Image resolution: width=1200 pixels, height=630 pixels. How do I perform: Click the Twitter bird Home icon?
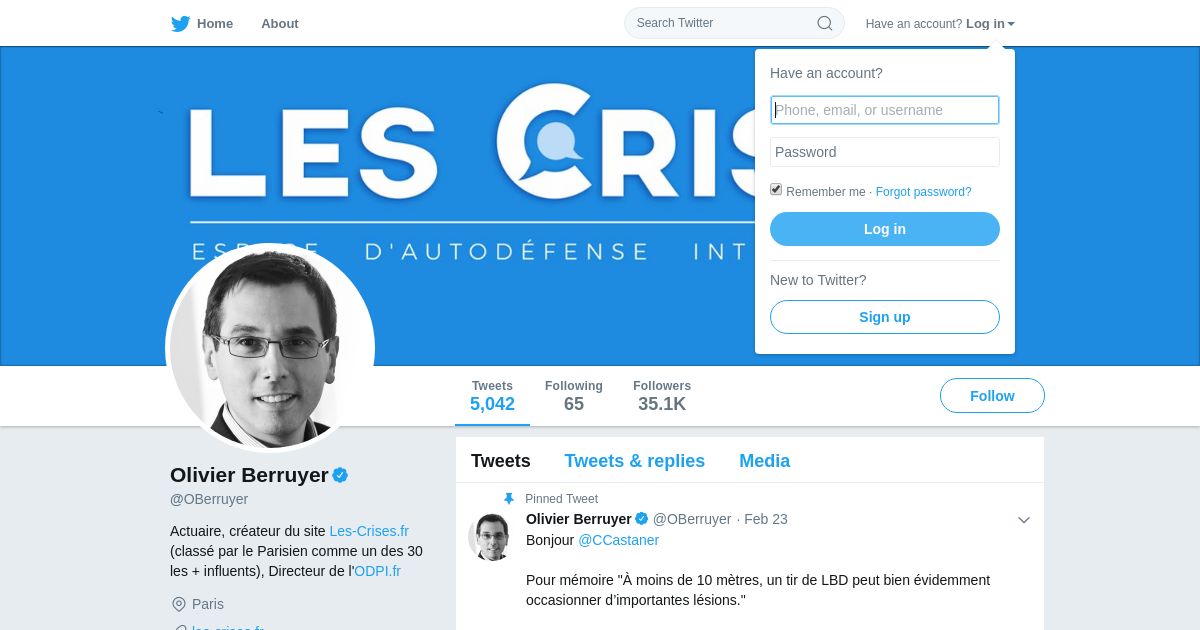click(x=180, y=24)
